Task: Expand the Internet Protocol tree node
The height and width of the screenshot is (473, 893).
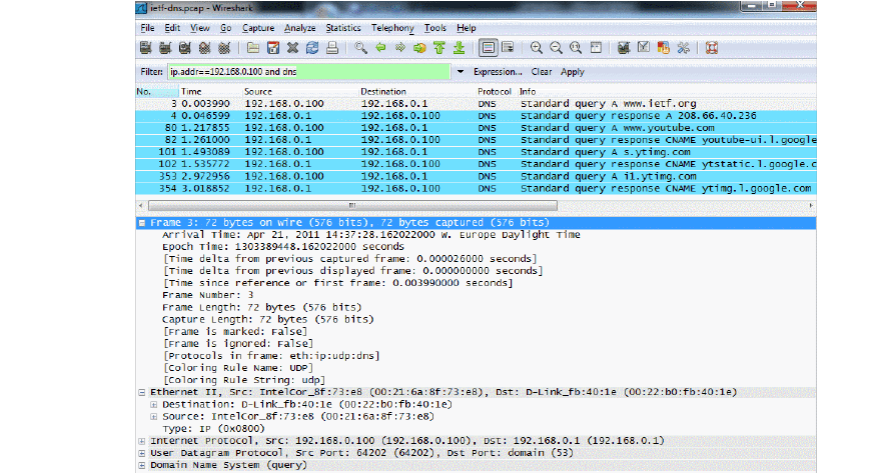Action: [141, 440]
